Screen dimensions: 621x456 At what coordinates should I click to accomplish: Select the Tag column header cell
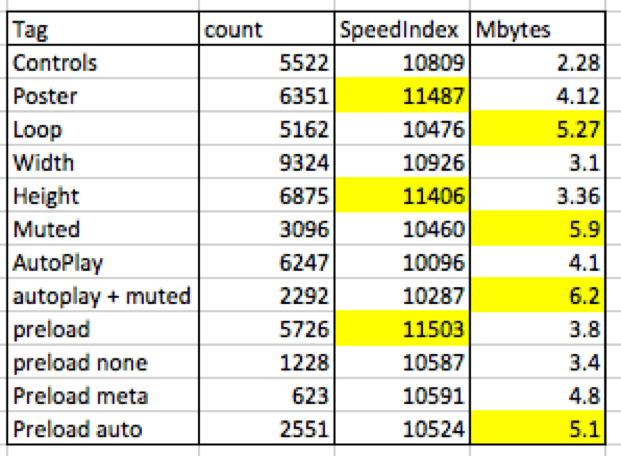(x=102, y=28)
